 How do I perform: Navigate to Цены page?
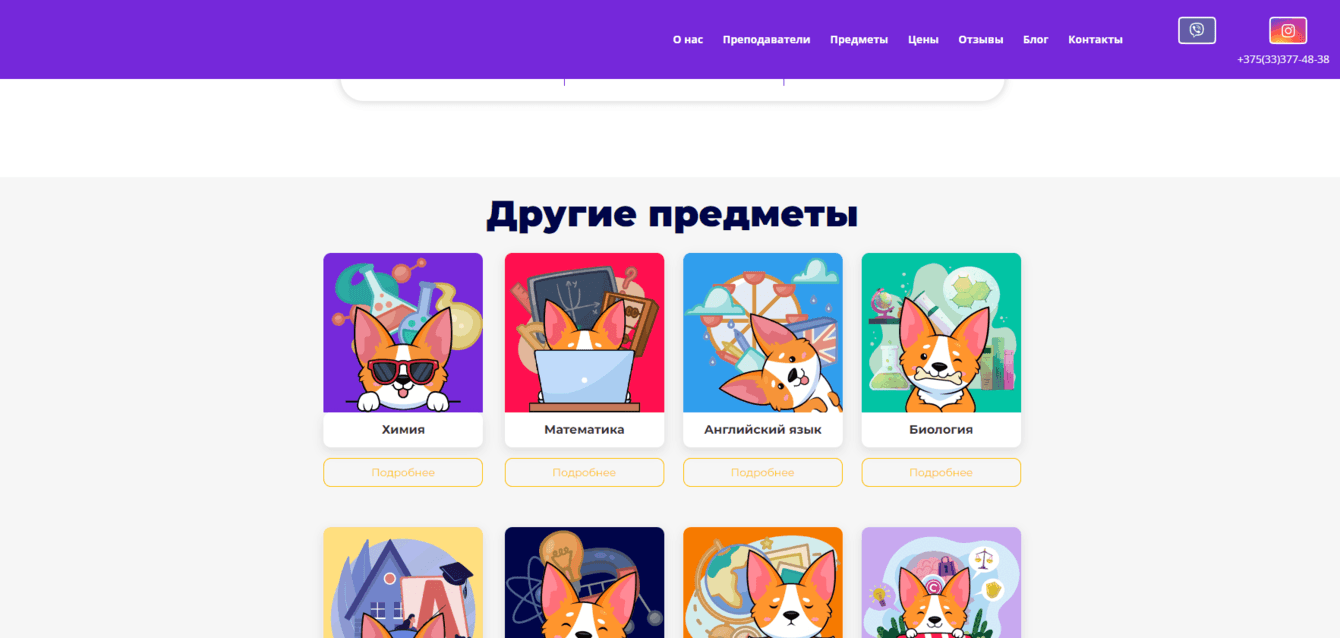923,39
